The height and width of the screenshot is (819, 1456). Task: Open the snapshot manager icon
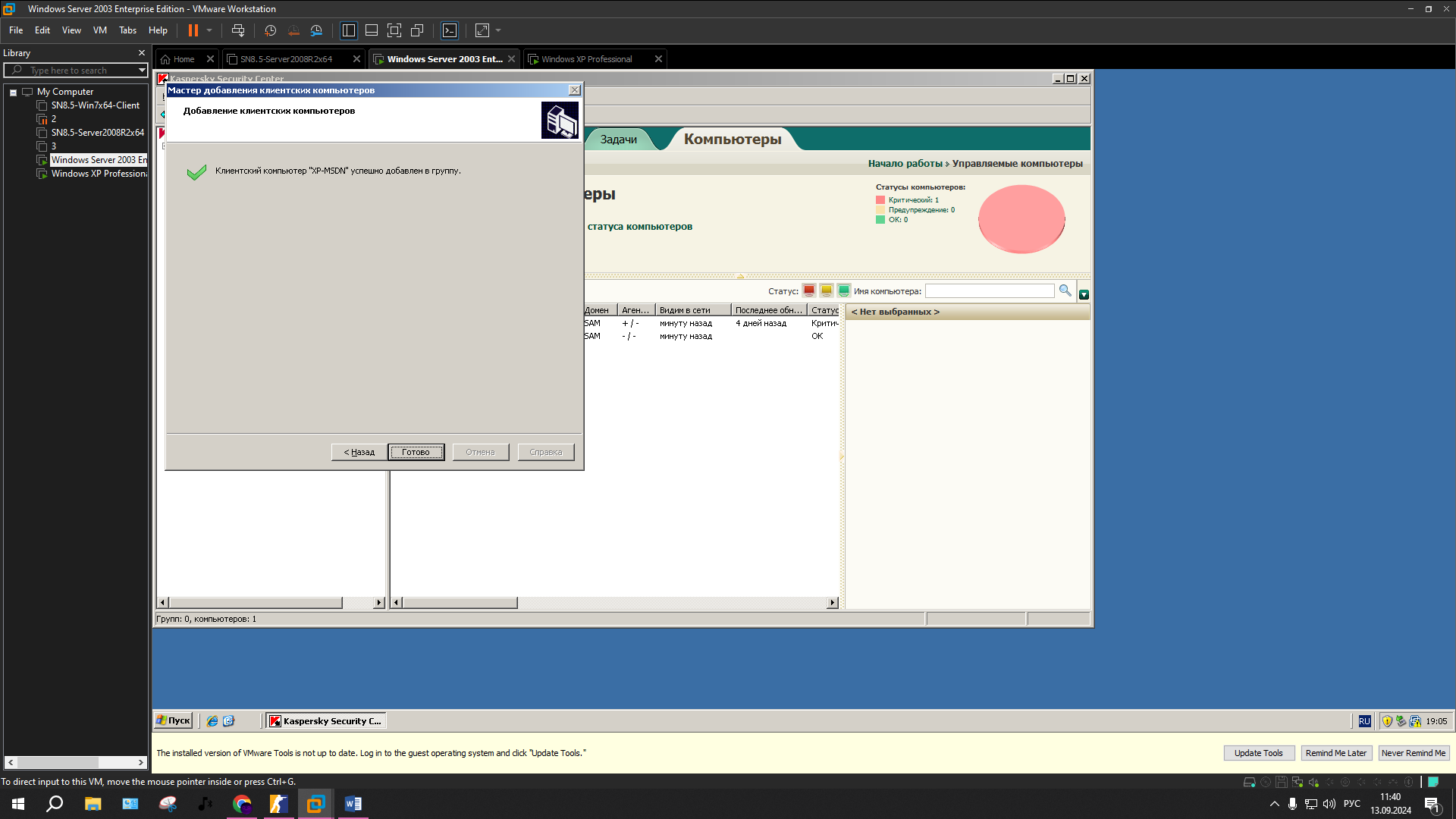(316, 30)
